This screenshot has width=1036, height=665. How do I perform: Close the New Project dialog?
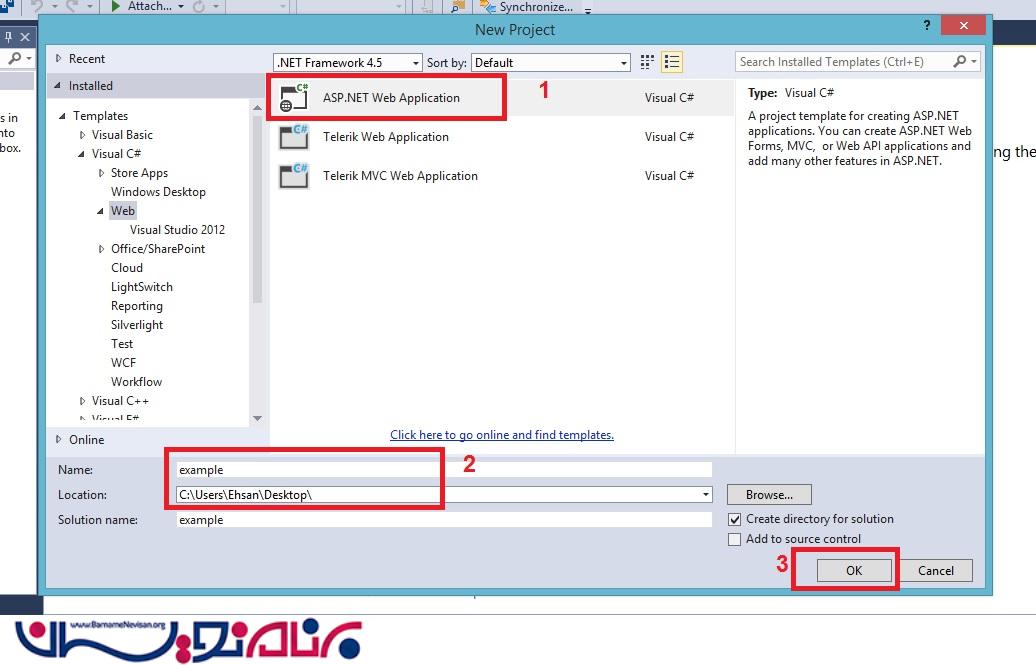[963, 25]
